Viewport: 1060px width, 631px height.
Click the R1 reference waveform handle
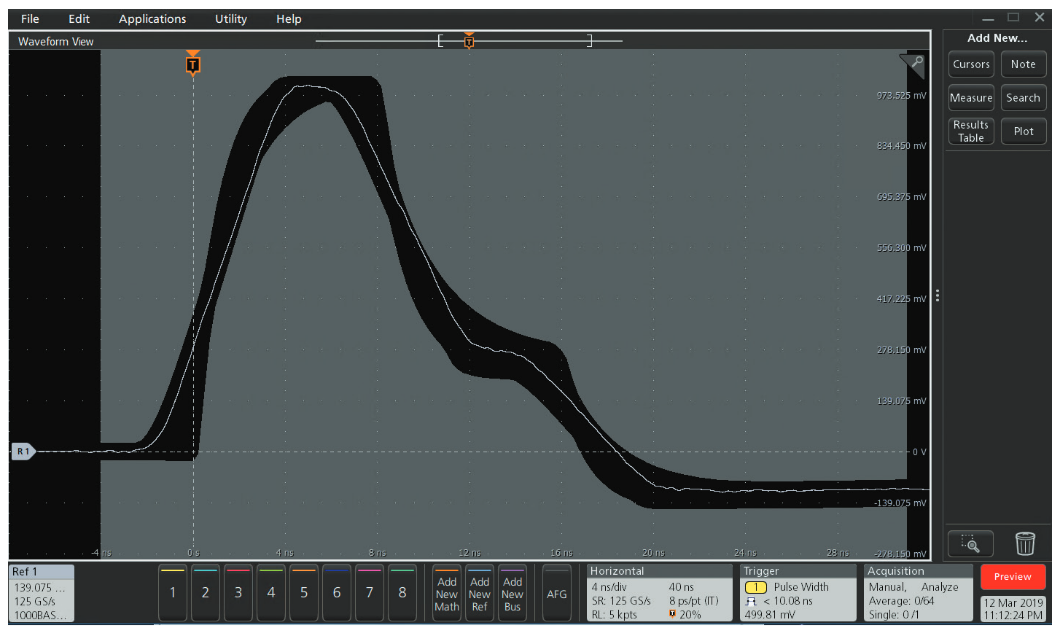click(x=22, y=452)
